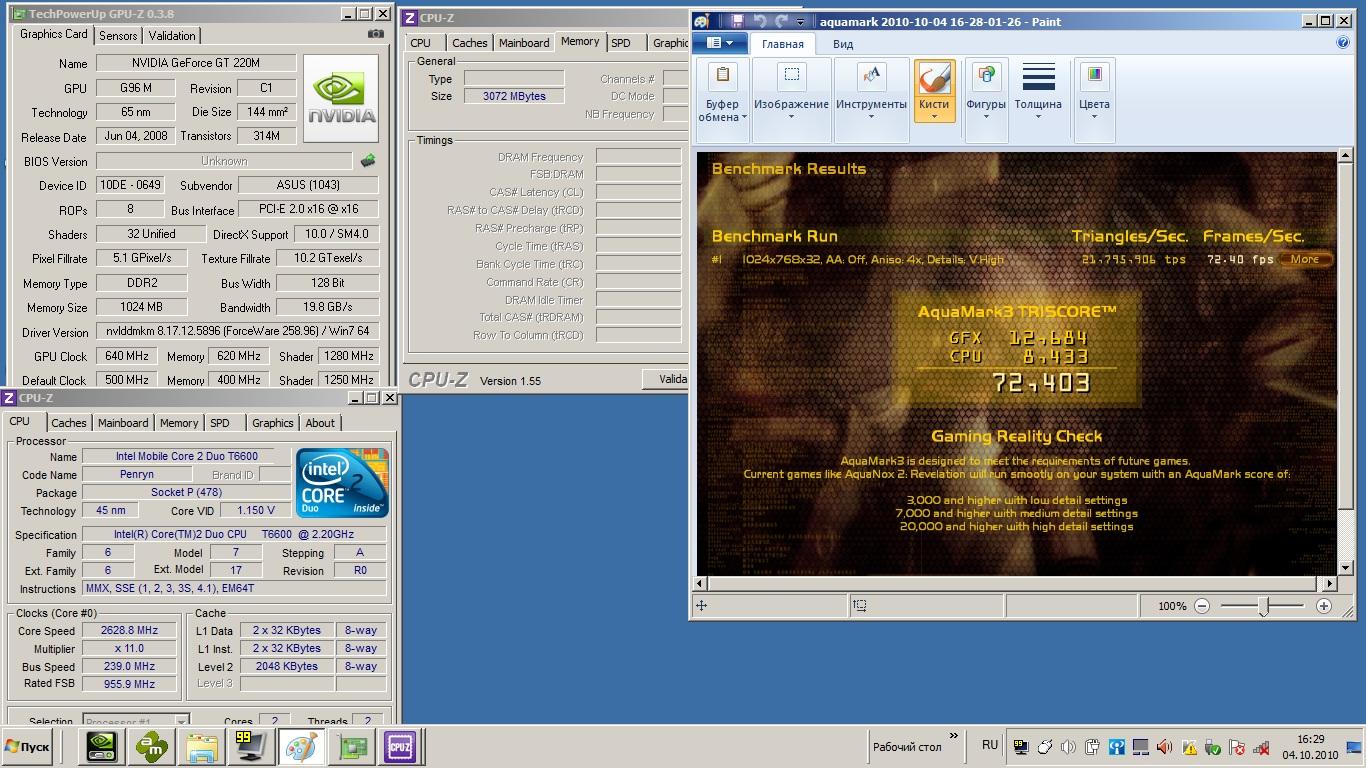This screenshot has width=1366, height=768.
Task: Click the BIOS save chip icon in GPU-Z
Action: pos(368,160)
